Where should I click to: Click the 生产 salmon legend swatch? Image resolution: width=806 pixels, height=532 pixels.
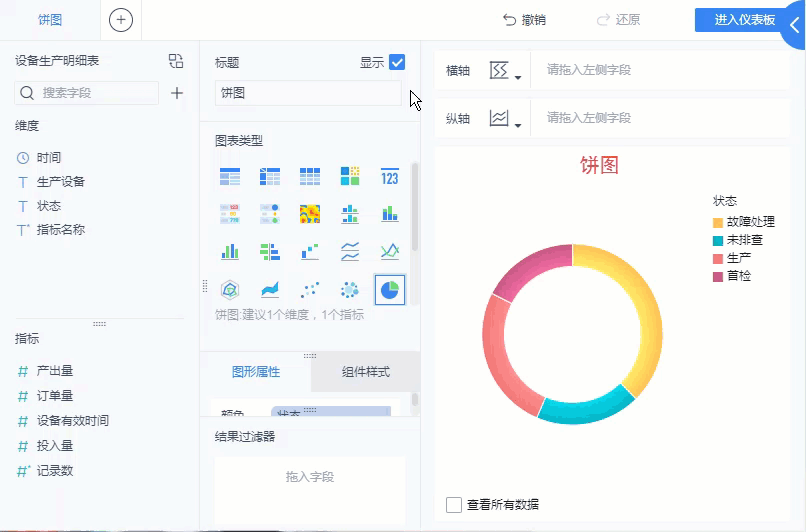pos(718,259)
